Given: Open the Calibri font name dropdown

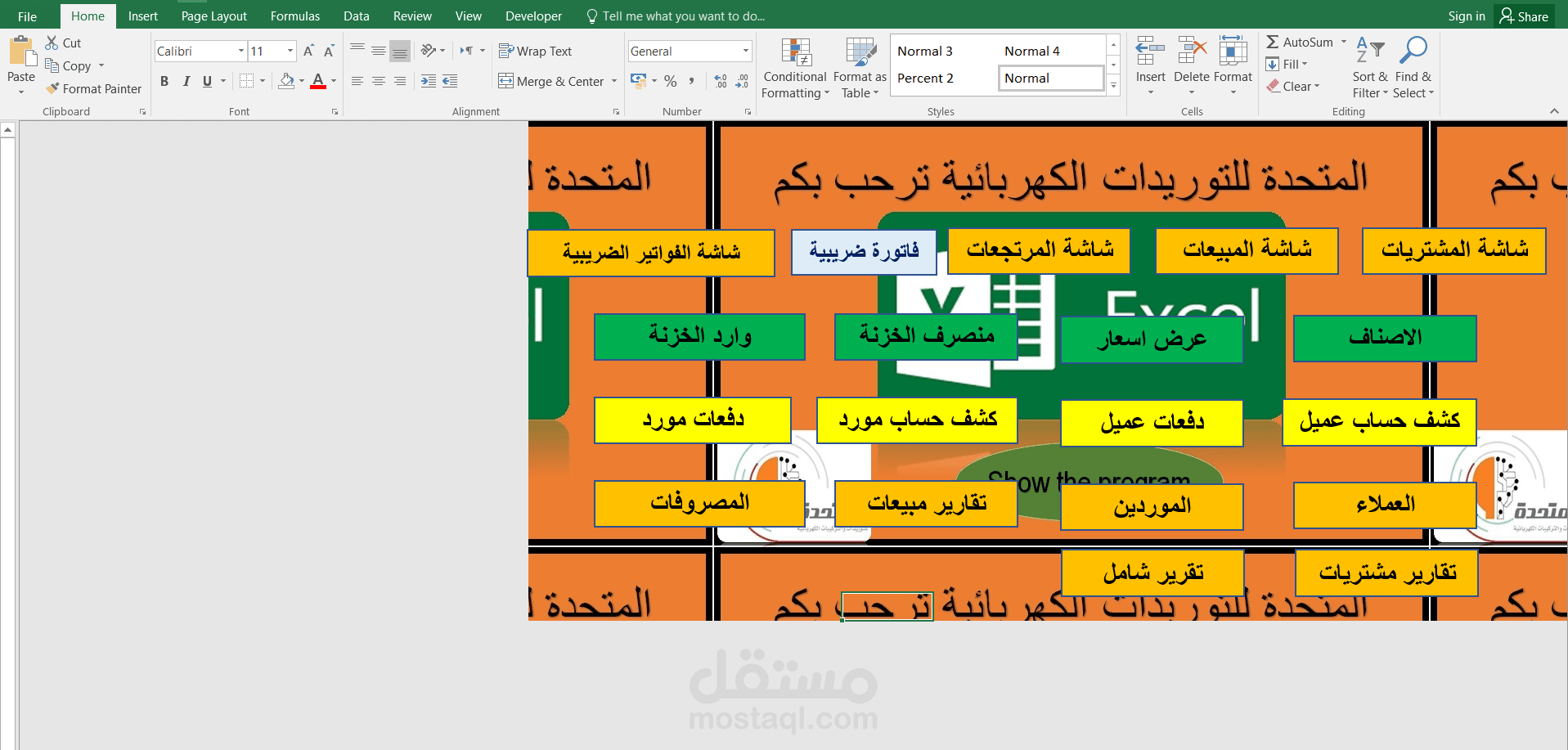Looking at the screenshot, I should (241, 51).
